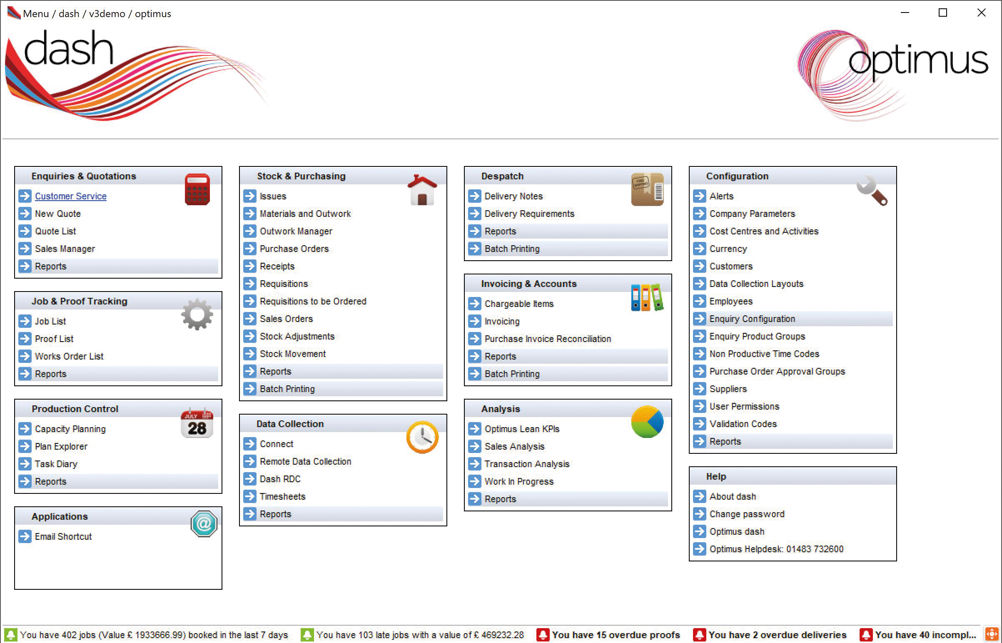
Task: Click the pie chart icon in Analysis
Action: (x=647, y=422)
